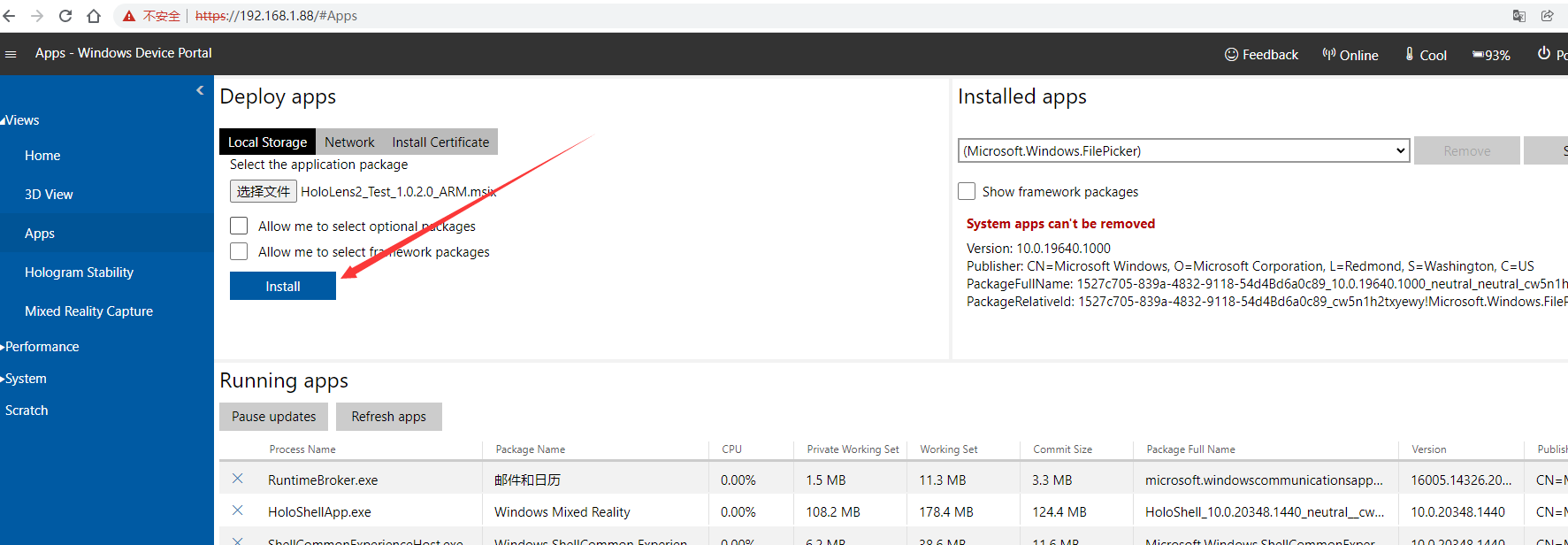The height and width of the screenshot is (545, 1568).
Task: Click the Cool thermal status indicator
Action: tap(1426, 55)
